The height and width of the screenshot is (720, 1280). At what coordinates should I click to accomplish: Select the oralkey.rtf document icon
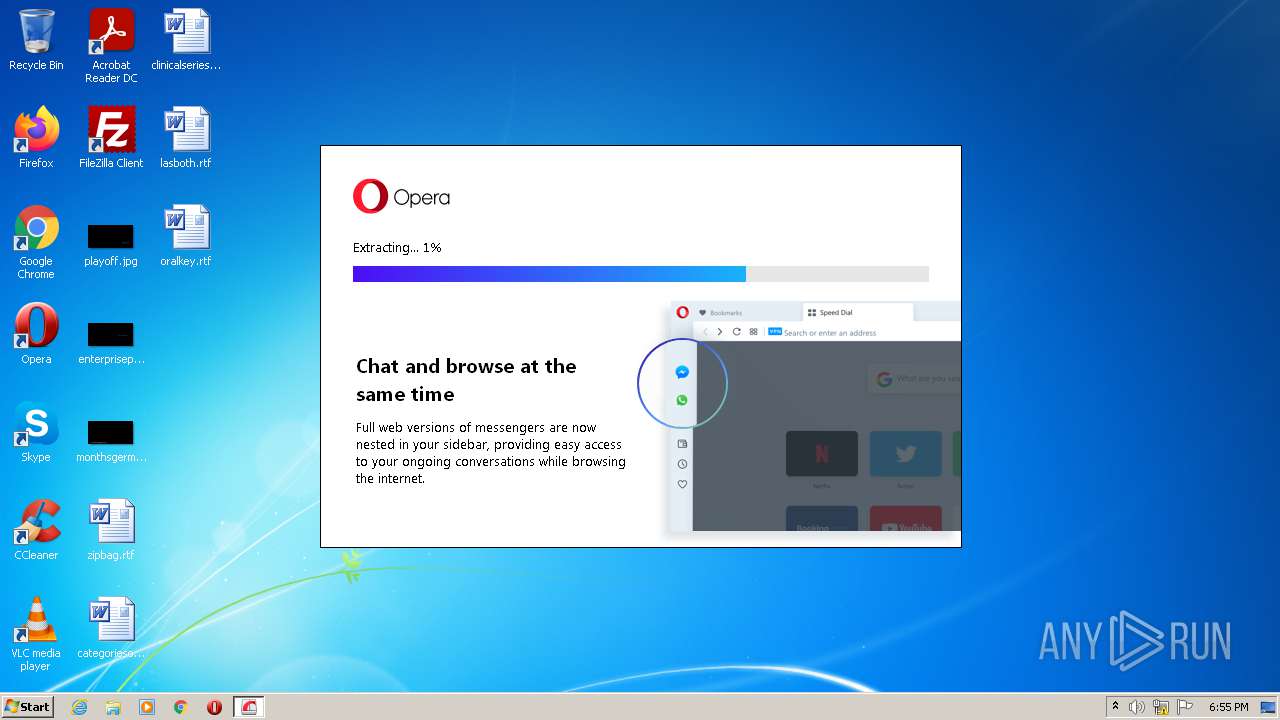pos(186,236)
